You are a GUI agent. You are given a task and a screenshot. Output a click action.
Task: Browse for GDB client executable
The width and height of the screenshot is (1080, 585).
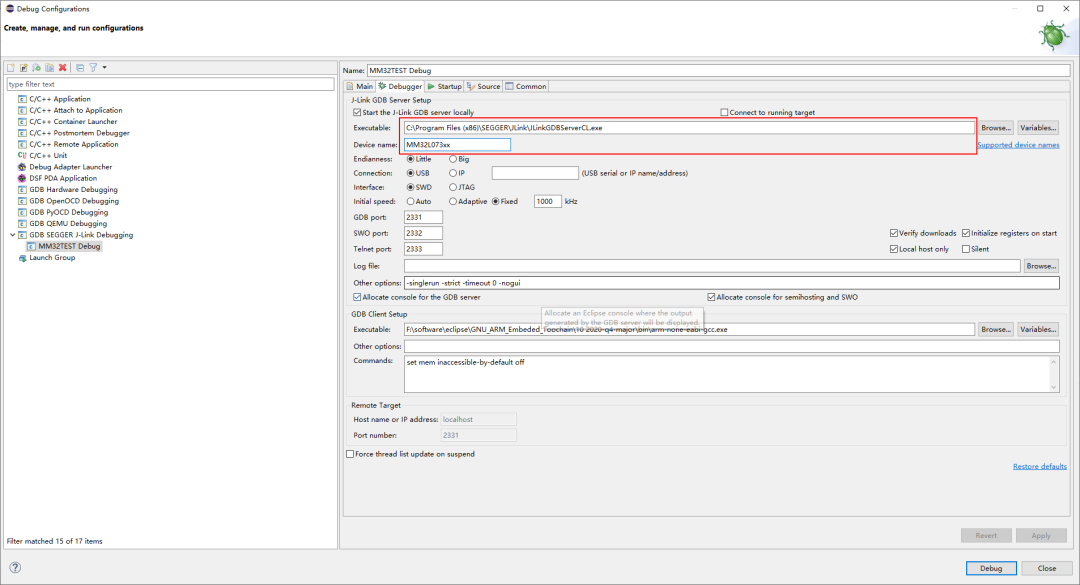(x=996, y=329)
